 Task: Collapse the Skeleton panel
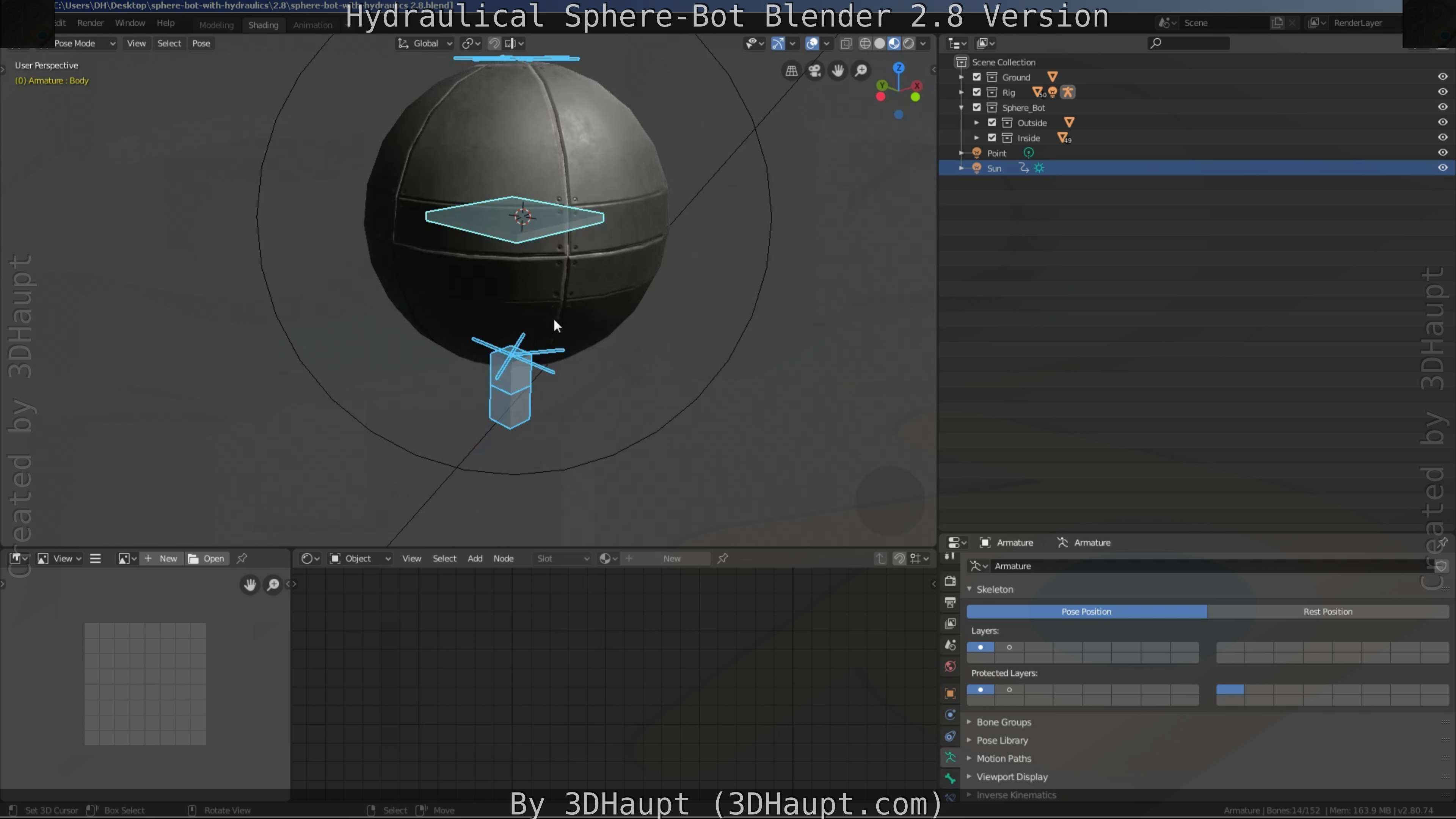click(995, 589)
